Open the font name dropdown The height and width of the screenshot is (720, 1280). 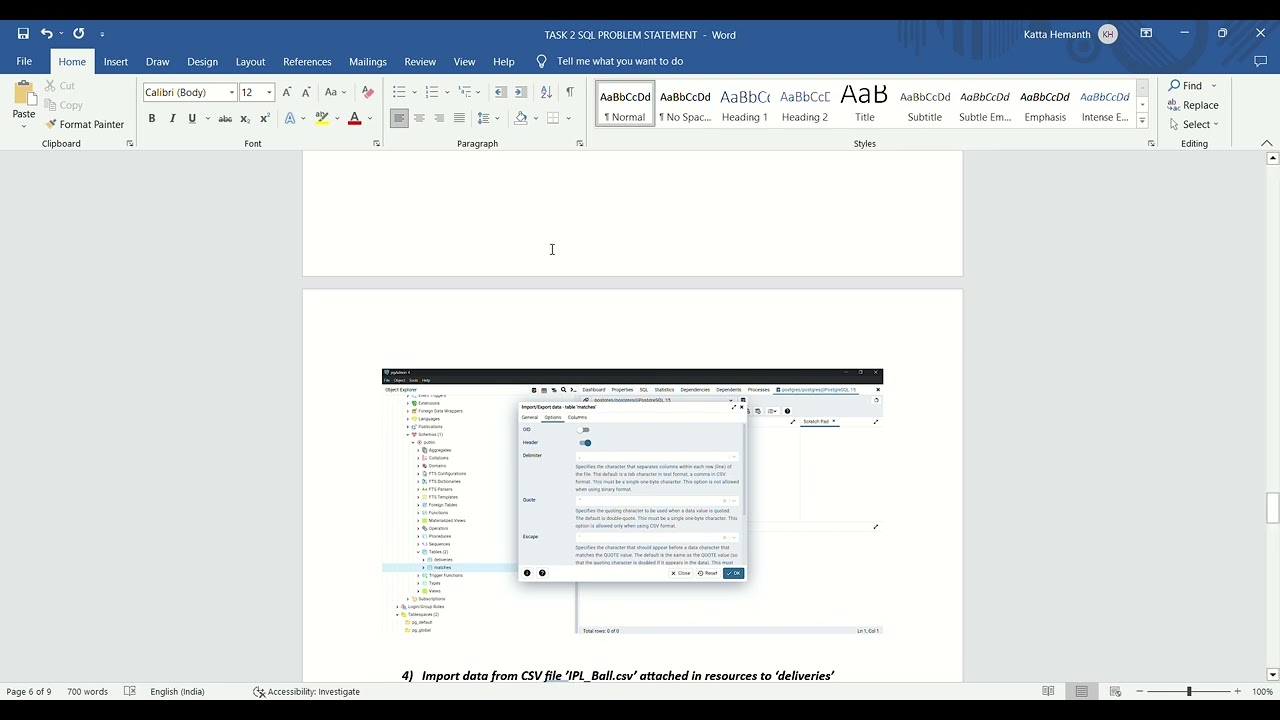[232, 92]
